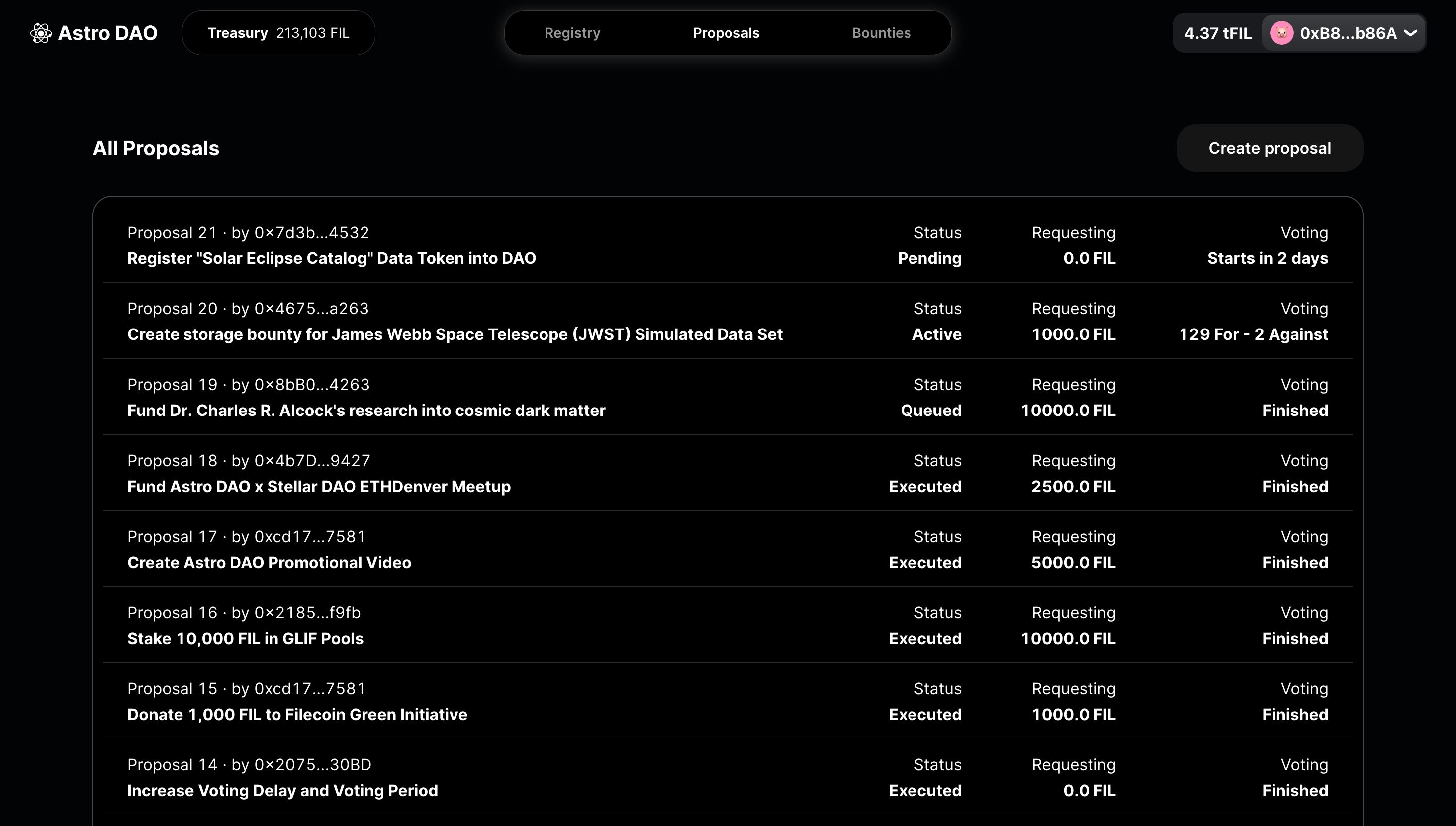Open Filecoin Green Initiative donation proposal
Screen dimensions: 1456x826
[x=297, y=715]
